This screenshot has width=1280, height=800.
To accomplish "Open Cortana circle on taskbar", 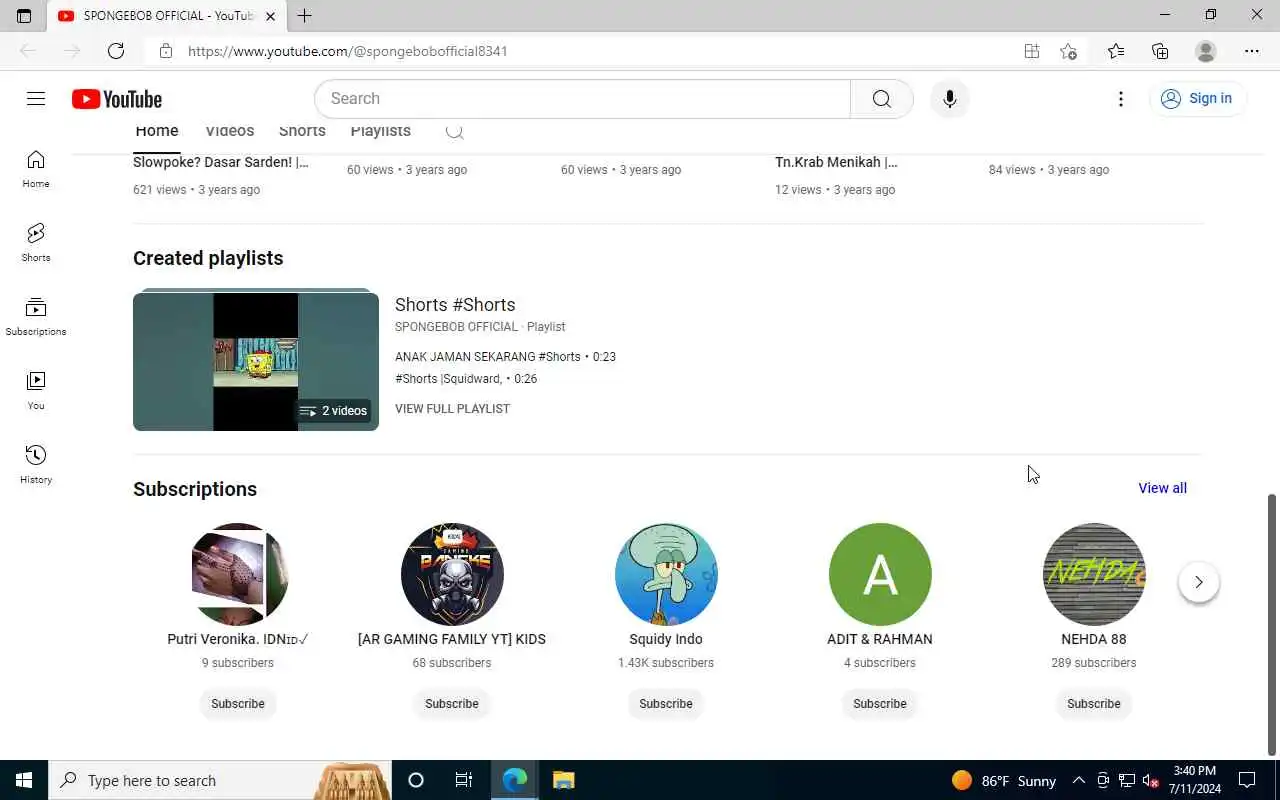I will (x=416, y=780).
